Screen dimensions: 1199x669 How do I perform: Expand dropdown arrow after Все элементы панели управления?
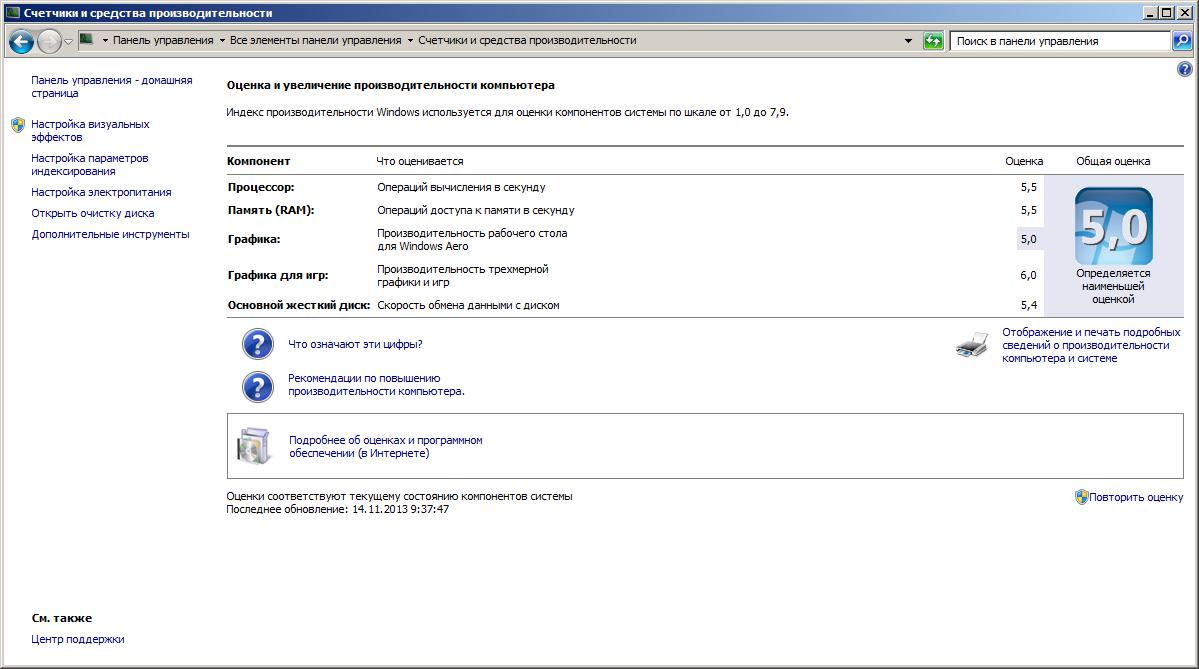(x=410, y=41)
